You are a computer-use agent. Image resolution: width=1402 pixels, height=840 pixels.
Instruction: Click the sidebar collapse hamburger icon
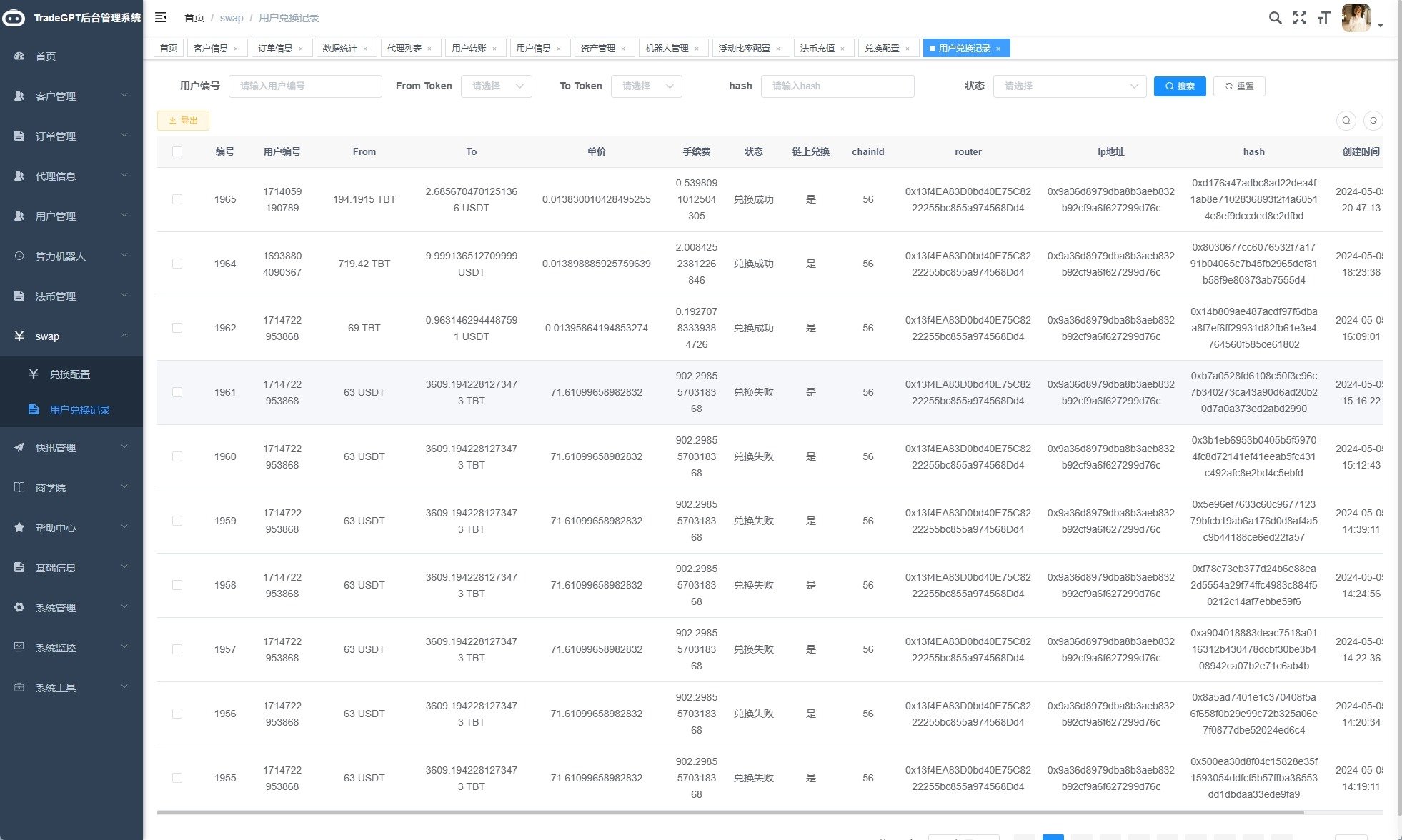[161, 17]
